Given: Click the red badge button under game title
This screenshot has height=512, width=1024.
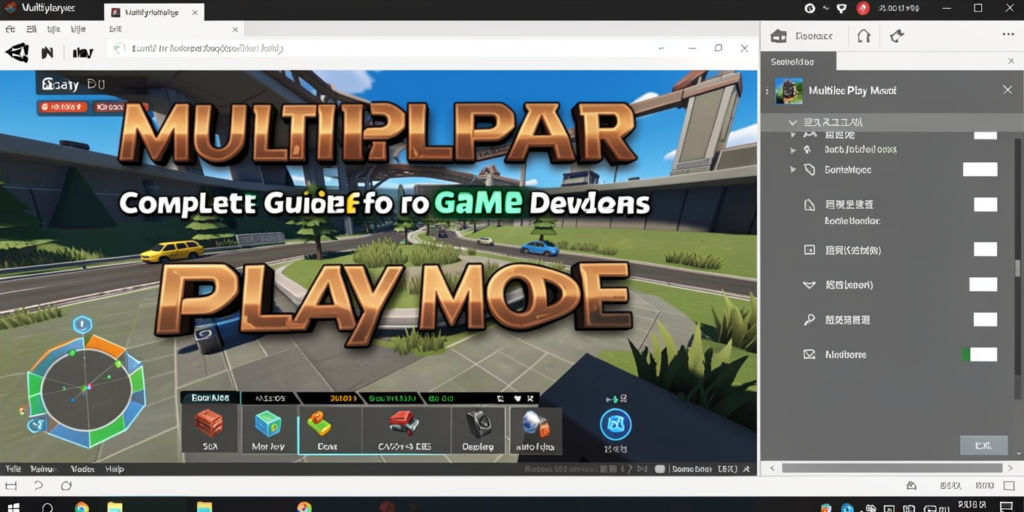Looking at the screenshot, I should point(62,106).
